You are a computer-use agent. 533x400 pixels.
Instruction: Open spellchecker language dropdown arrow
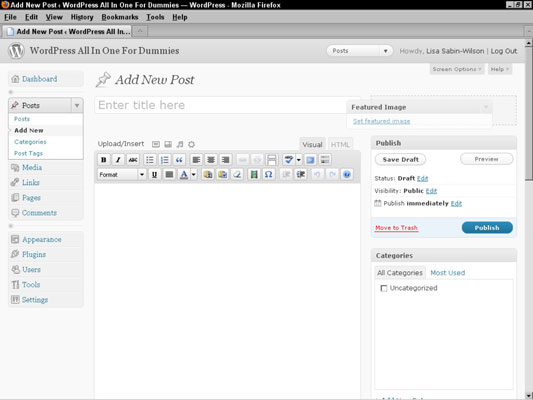[x=298, y=160]
